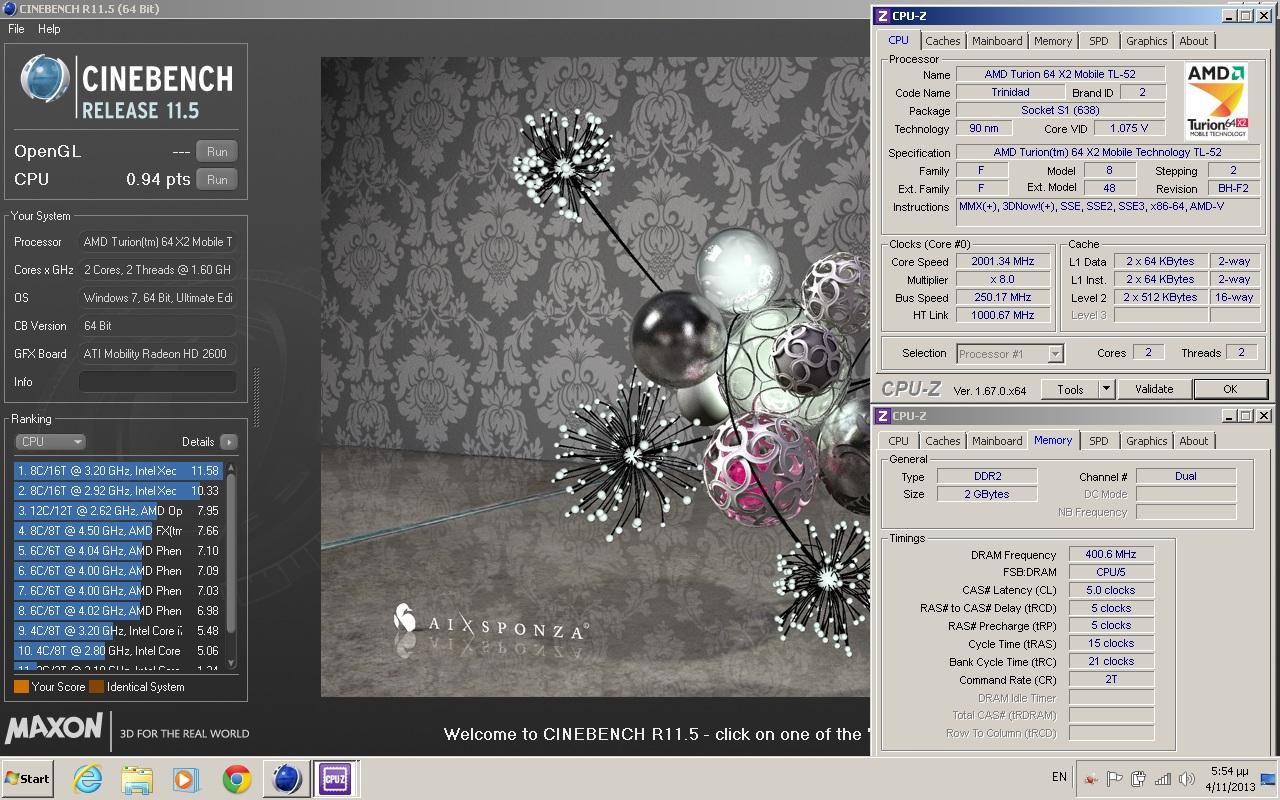Open Action Center flag icon
This screenshot has width=1280, height=800.
(1115, 779)
